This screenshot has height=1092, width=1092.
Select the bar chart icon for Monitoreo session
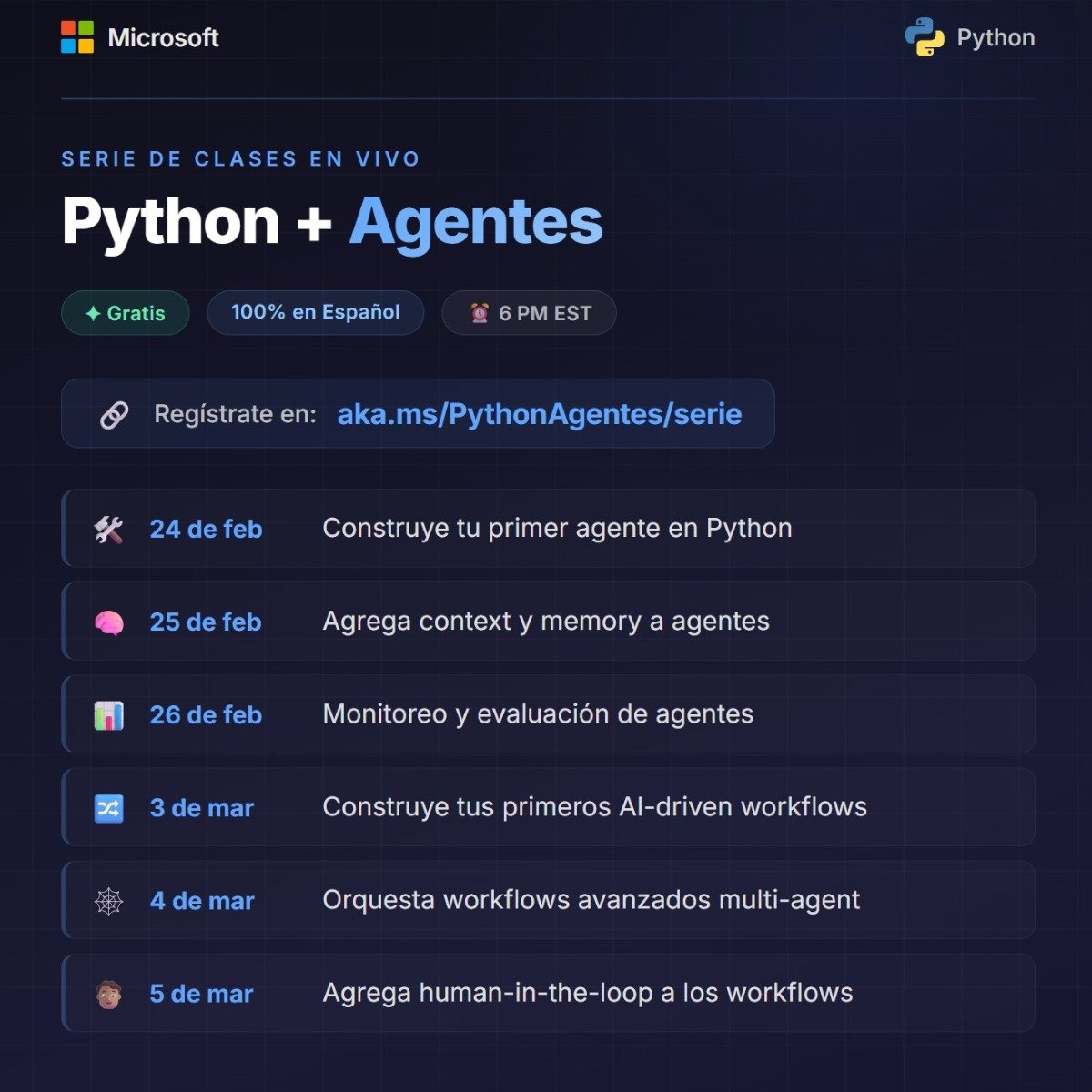tap(109, 714)
